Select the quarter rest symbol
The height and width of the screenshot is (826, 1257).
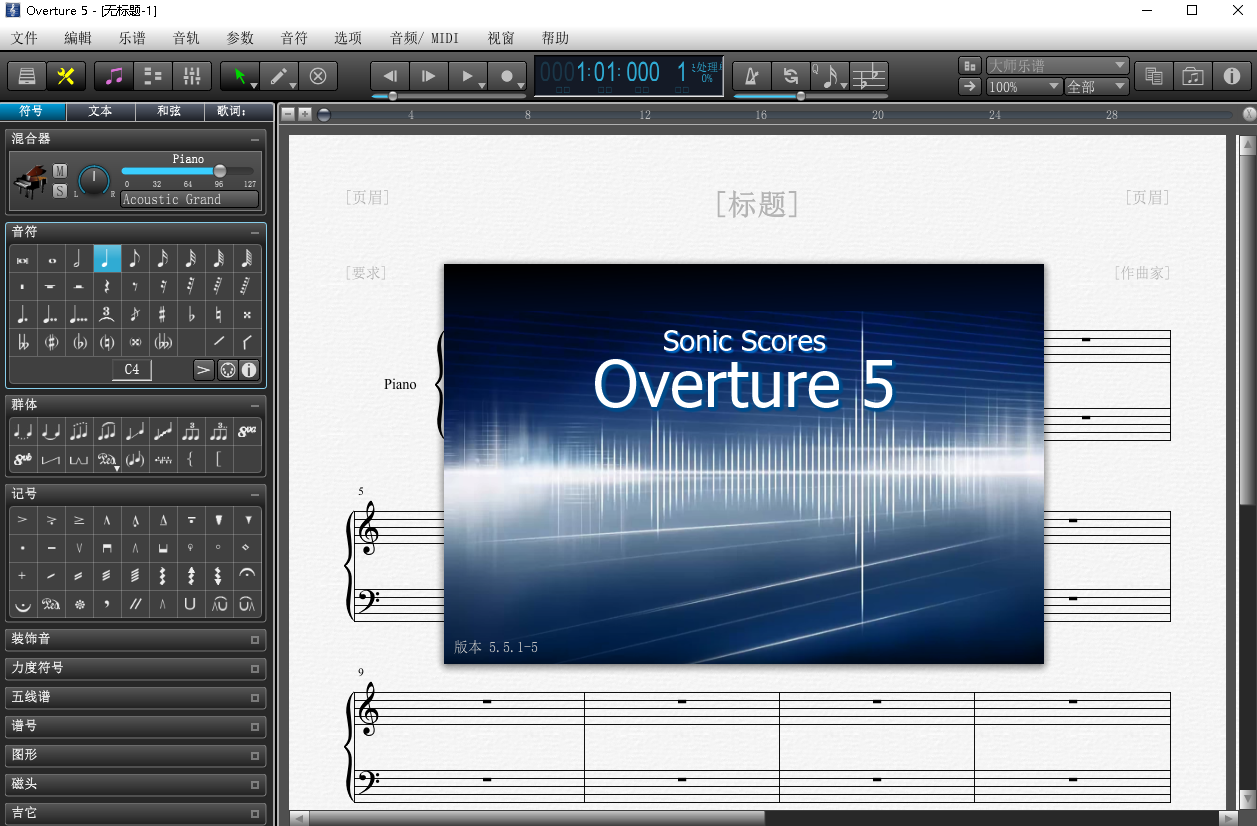[x=107, y=287]
